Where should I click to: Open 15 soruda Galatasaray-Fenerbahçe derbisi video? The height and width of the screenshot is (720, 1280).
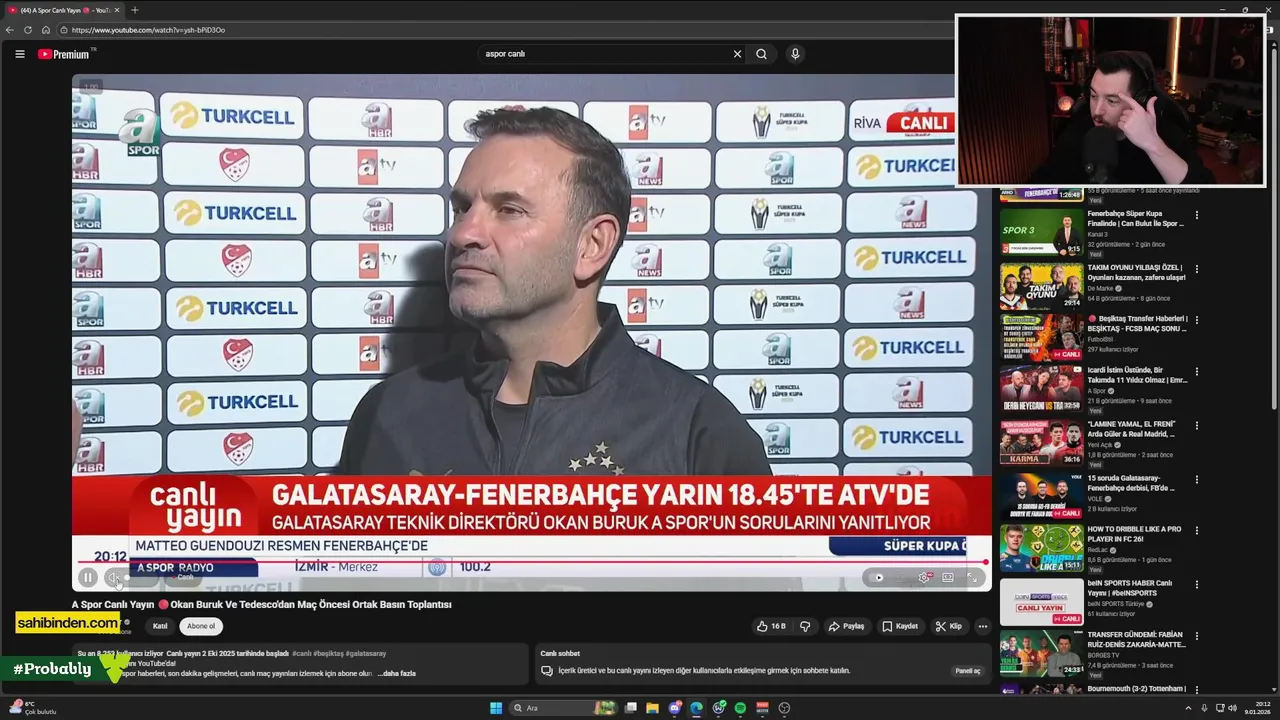point(1132,483)
